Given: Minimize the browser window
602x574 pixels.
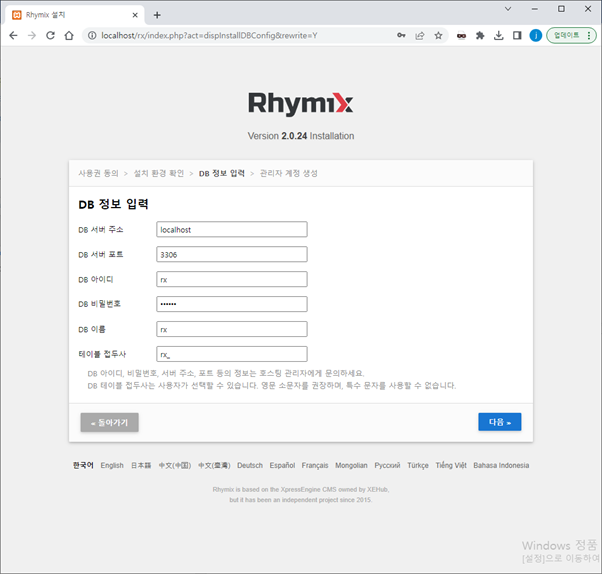Looking at the screenshot, I should 534,9.
